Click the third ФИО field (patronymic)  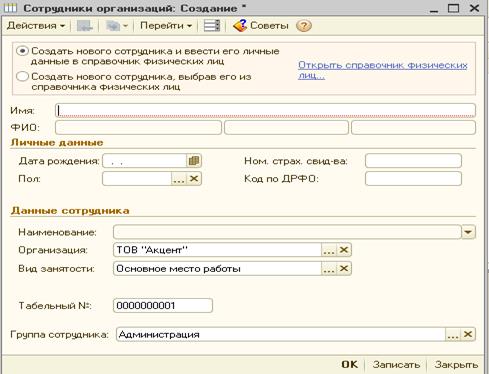pyautogui.click(x=413, y=128)
